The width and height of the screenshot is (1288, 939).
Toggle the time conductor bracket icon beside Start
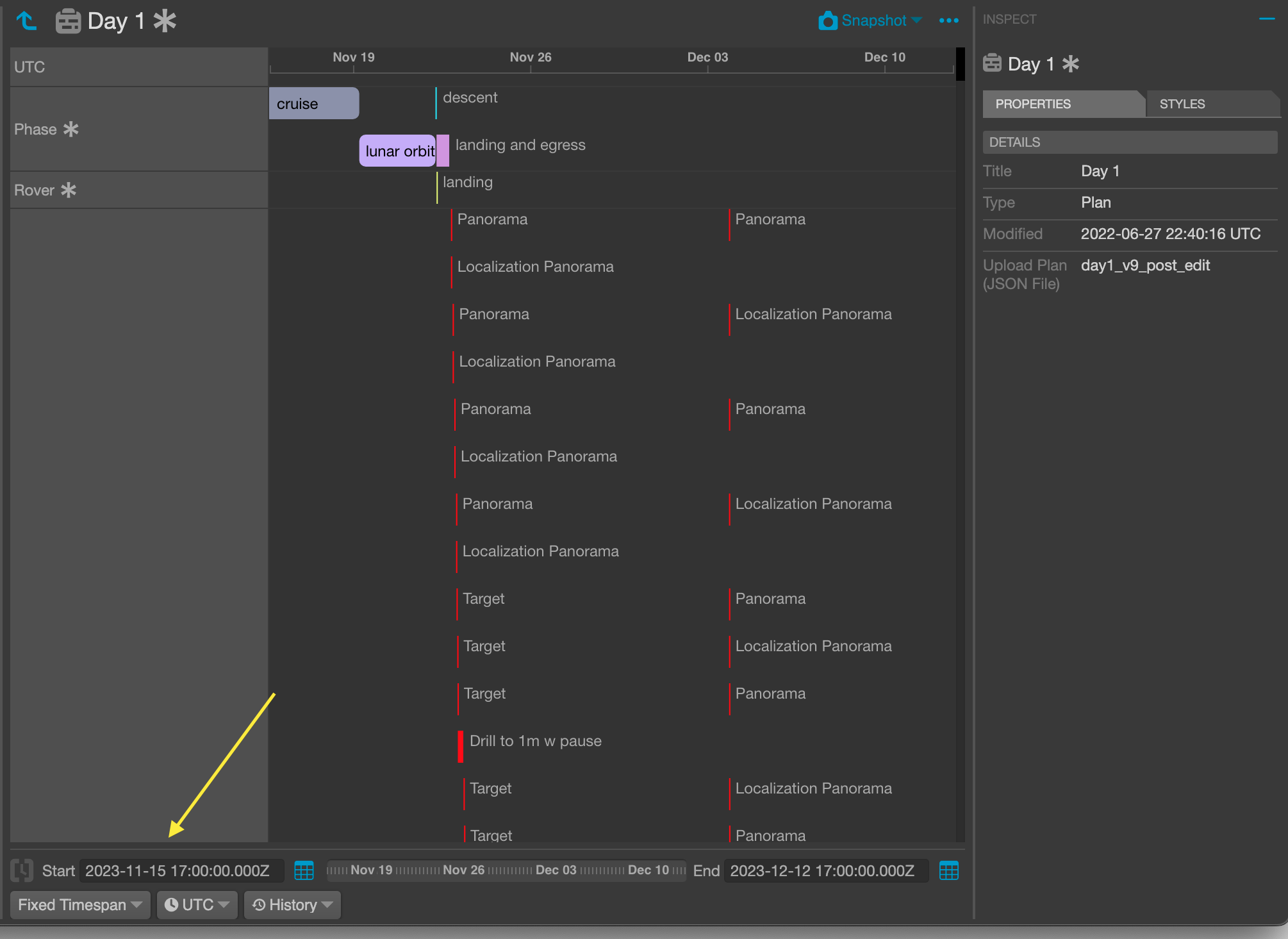pos(22,870)
